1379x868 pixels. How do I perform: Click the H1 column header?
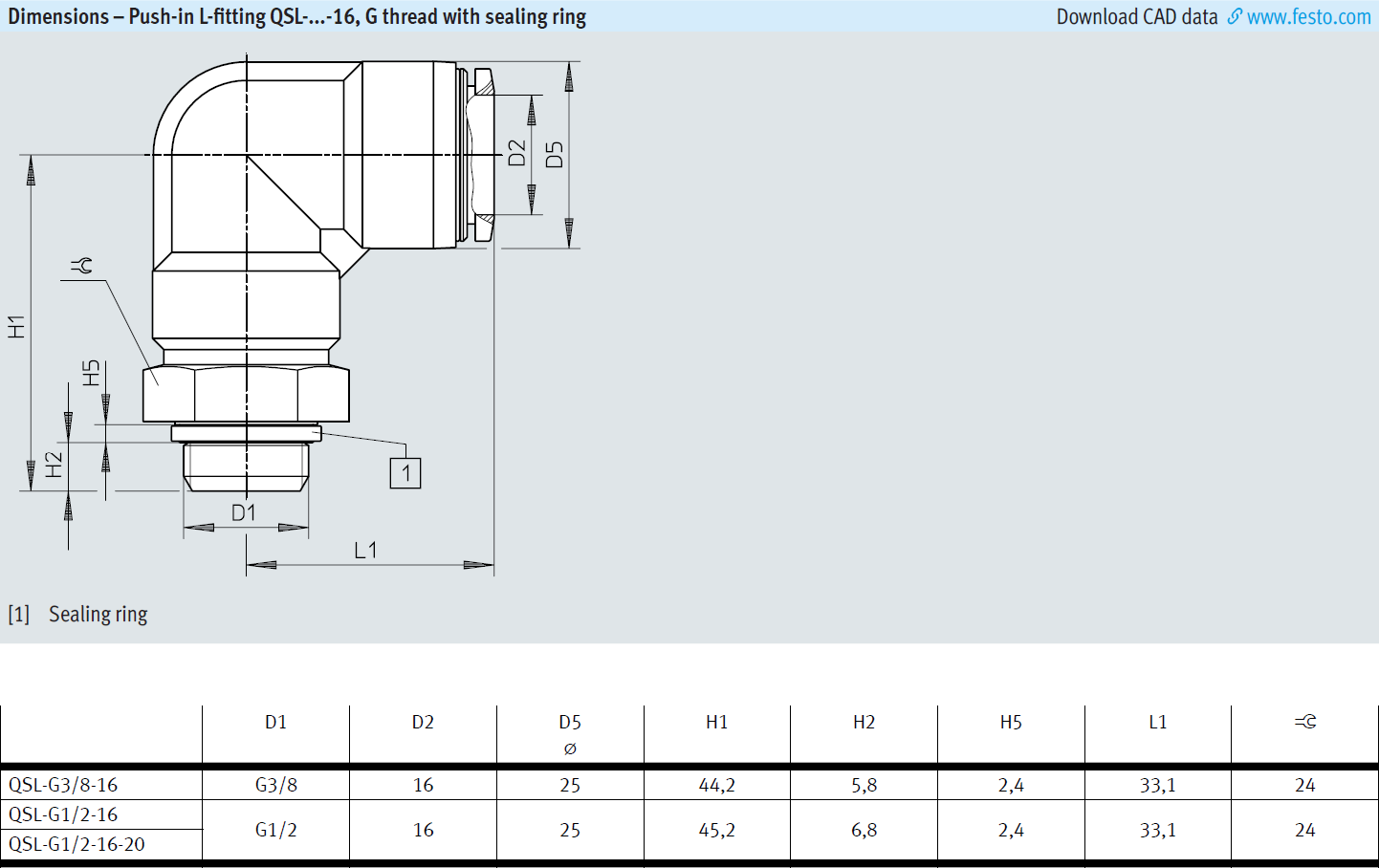pos(716,723)
